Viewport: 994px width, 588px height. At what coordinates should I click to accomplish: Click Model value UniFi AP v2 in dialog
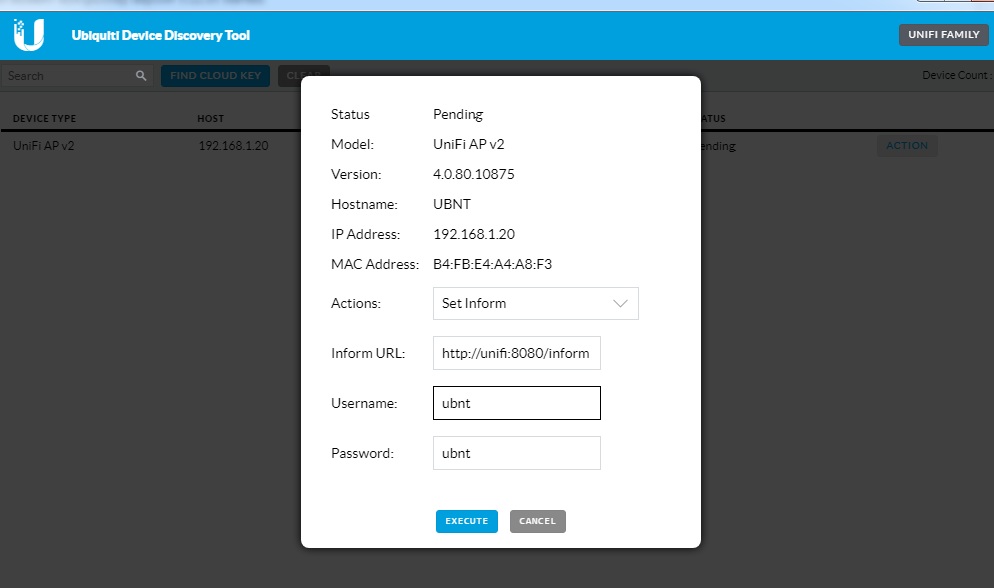(468, 144)
